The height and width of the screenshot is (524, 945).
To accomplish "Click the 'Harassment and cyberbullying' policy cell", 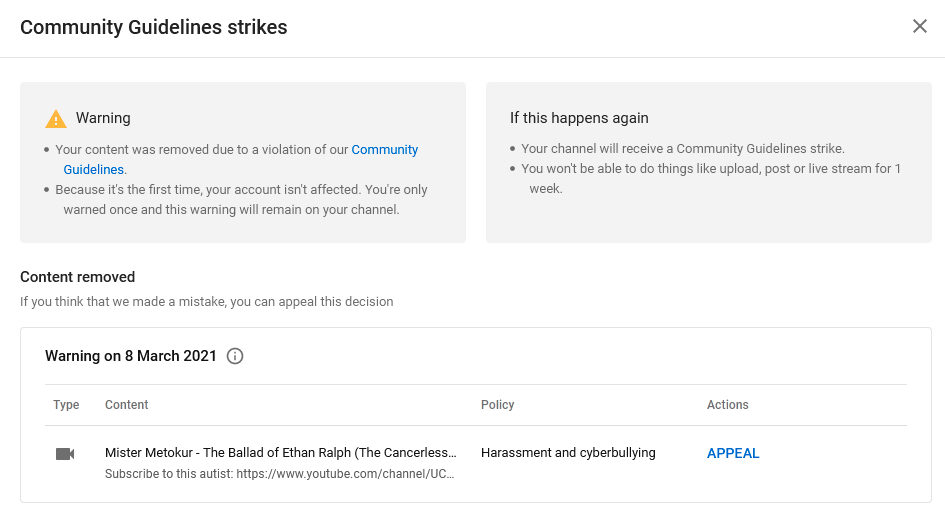I will 568,453.
